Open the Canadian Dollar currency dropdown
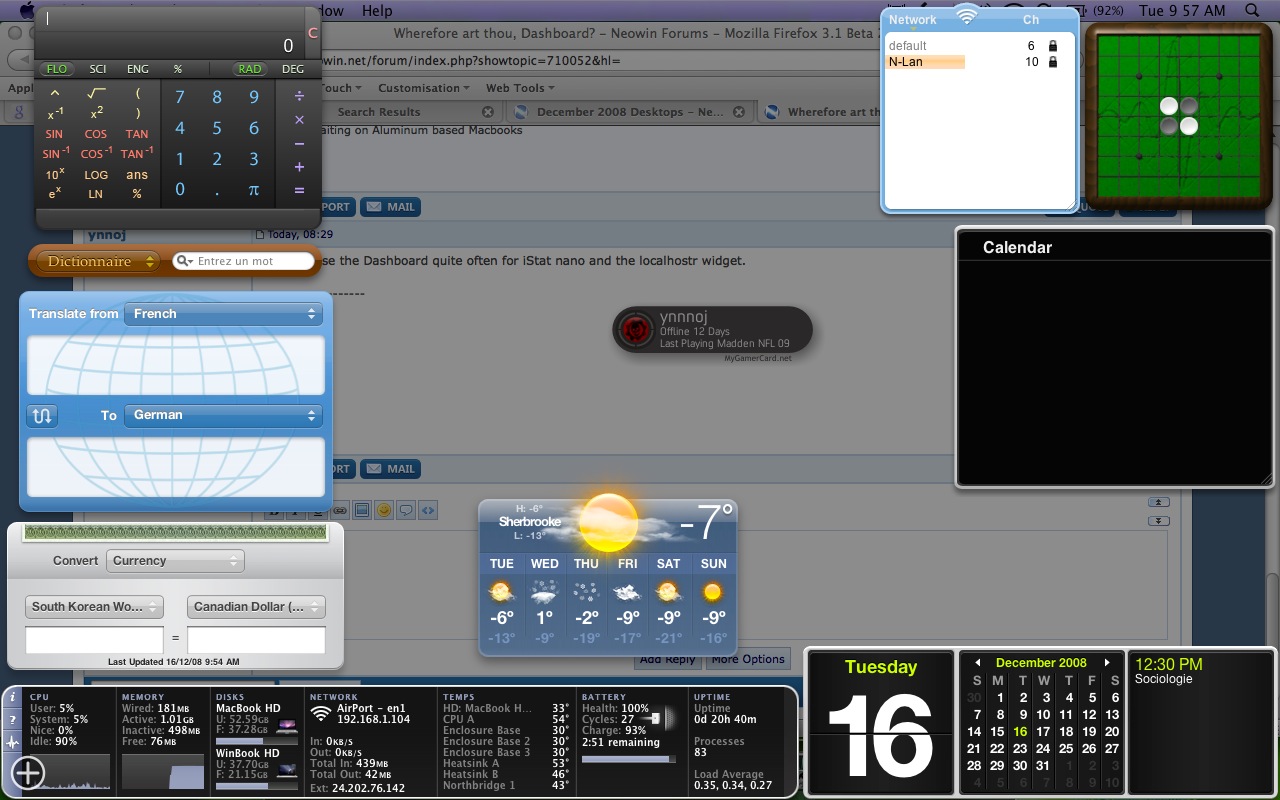Image resolution: width=1280 pixels, height=800 pixels. [256, 607]
